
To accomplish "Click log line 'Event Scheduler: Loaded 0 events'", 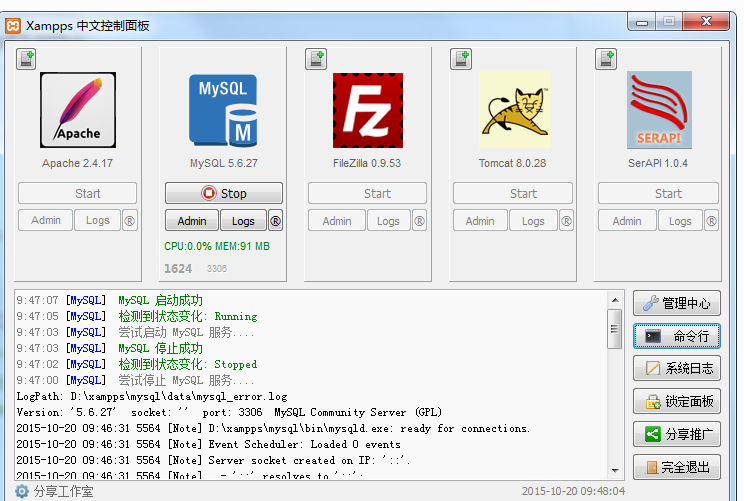I will click(209, 444).
